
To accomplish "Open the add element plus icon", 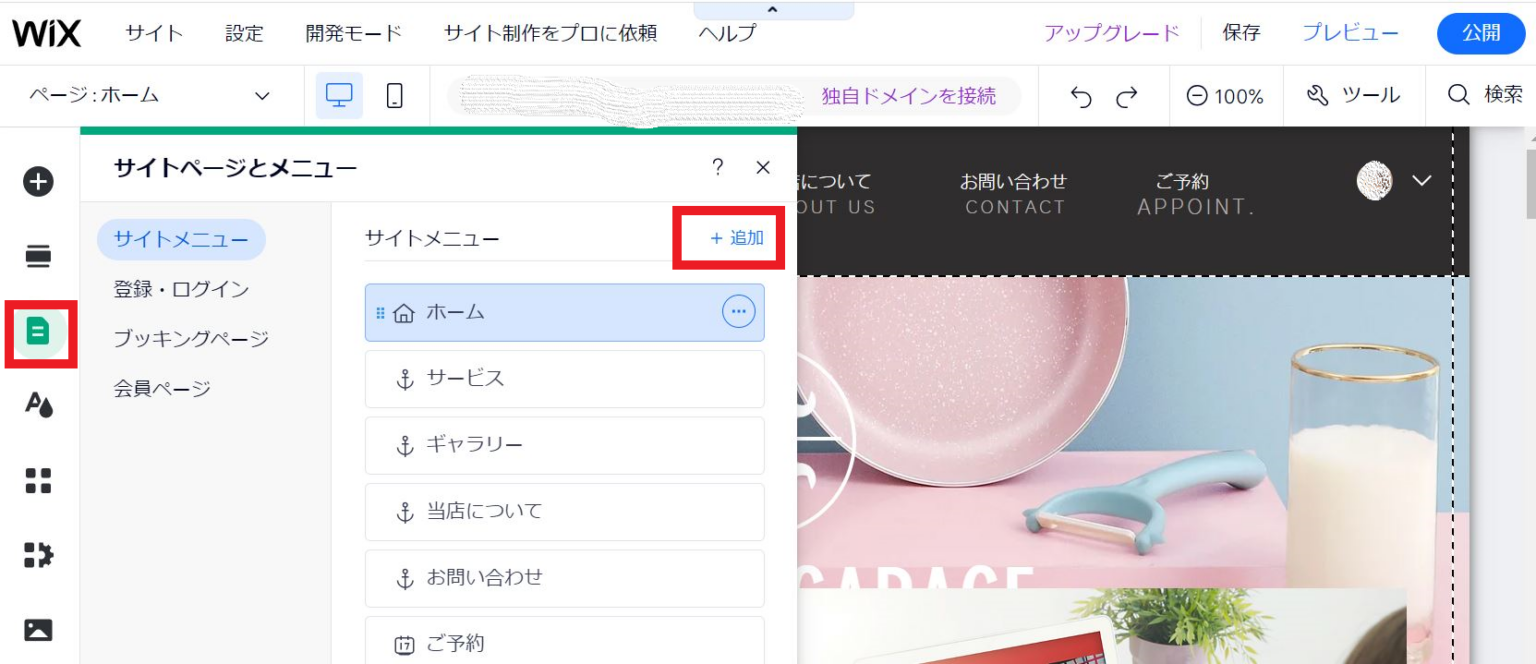I will click(x=38, y=181).
